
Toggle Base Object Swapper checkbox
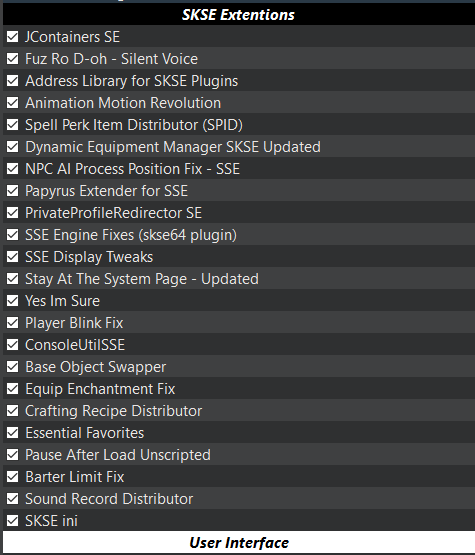[13, 367]
